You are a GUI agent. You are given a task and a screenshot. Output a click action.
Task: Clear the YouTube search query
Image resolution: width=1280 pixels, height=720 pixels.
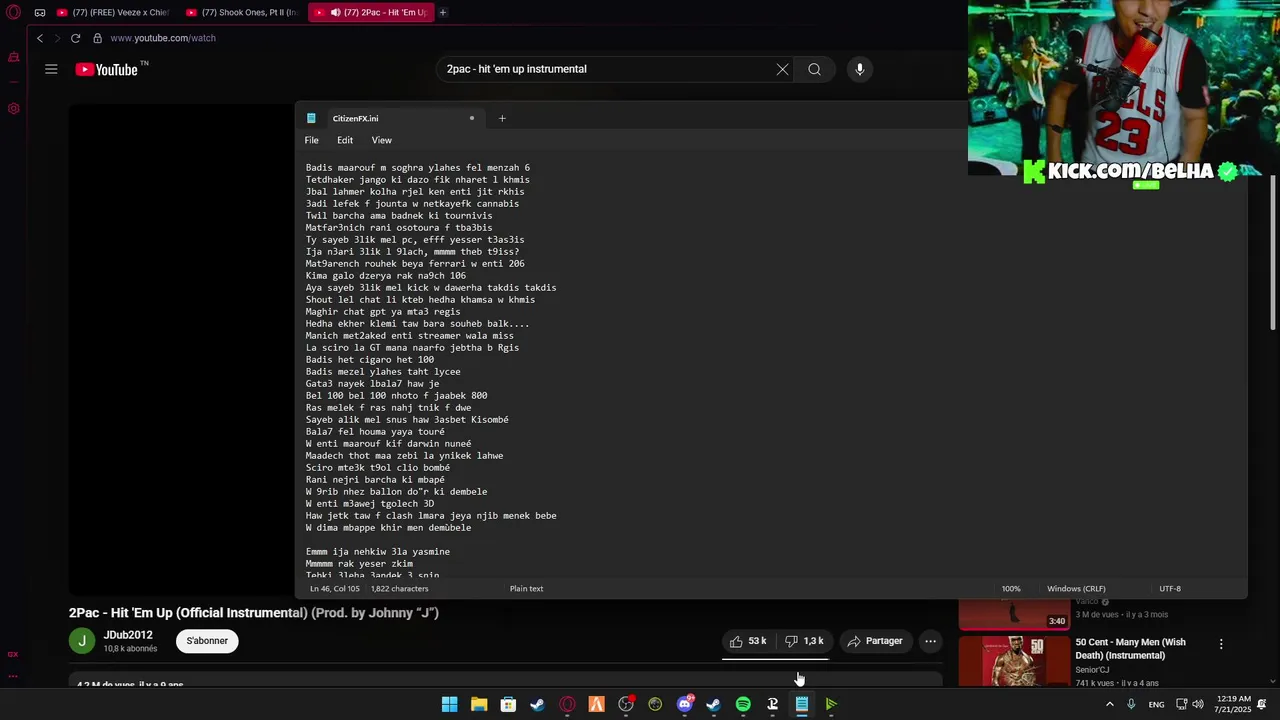point(782,69)
